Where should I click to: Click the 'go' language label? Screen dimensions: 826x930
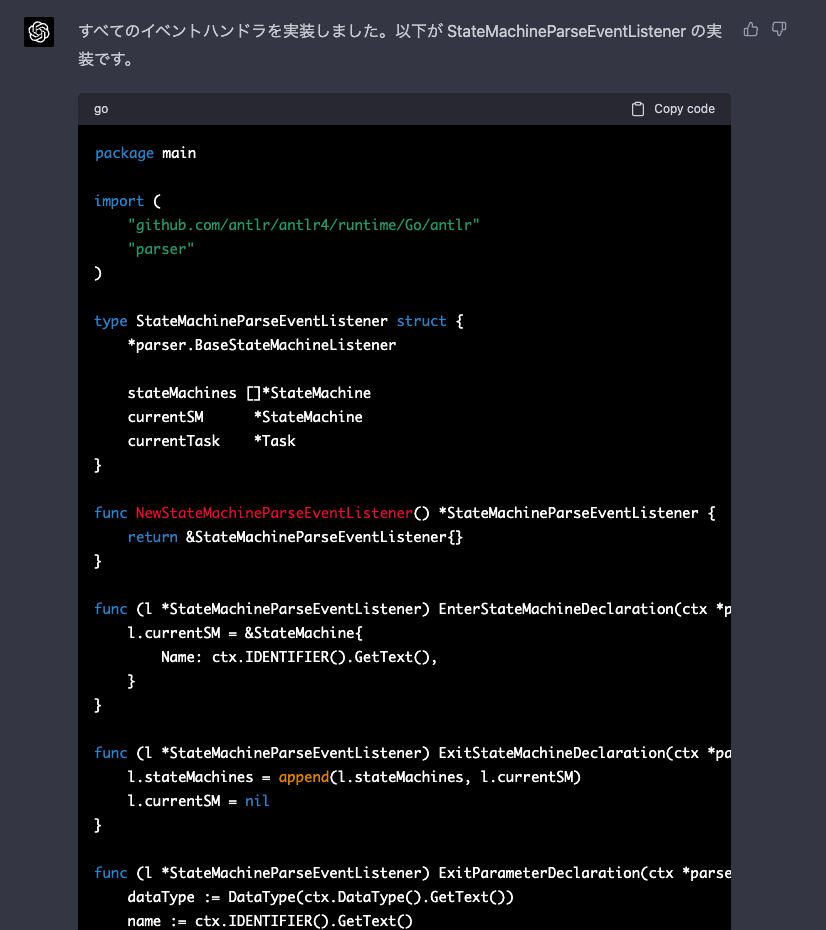pyautogui.click(x=101, y=109)
